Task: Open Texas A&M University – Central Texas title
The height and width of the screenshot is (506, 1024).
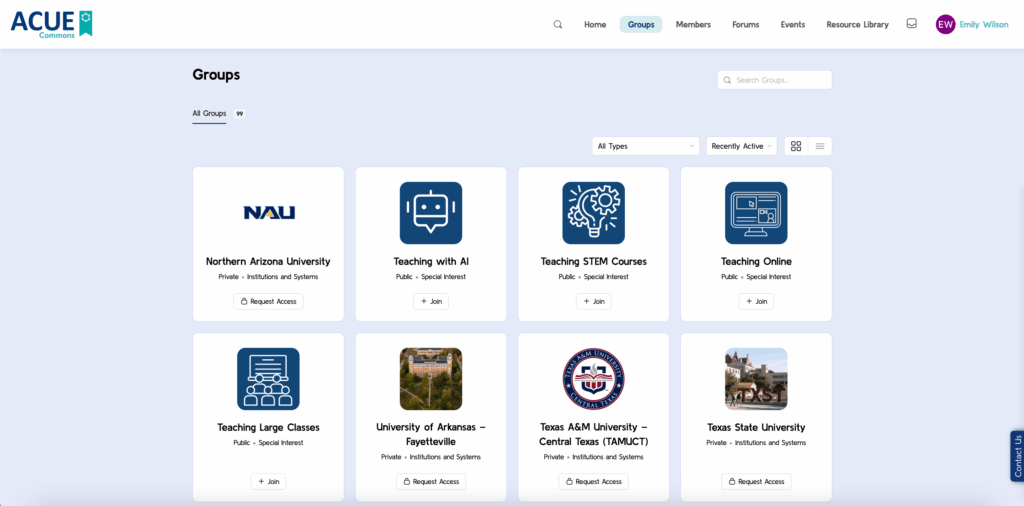Action: 594,434
